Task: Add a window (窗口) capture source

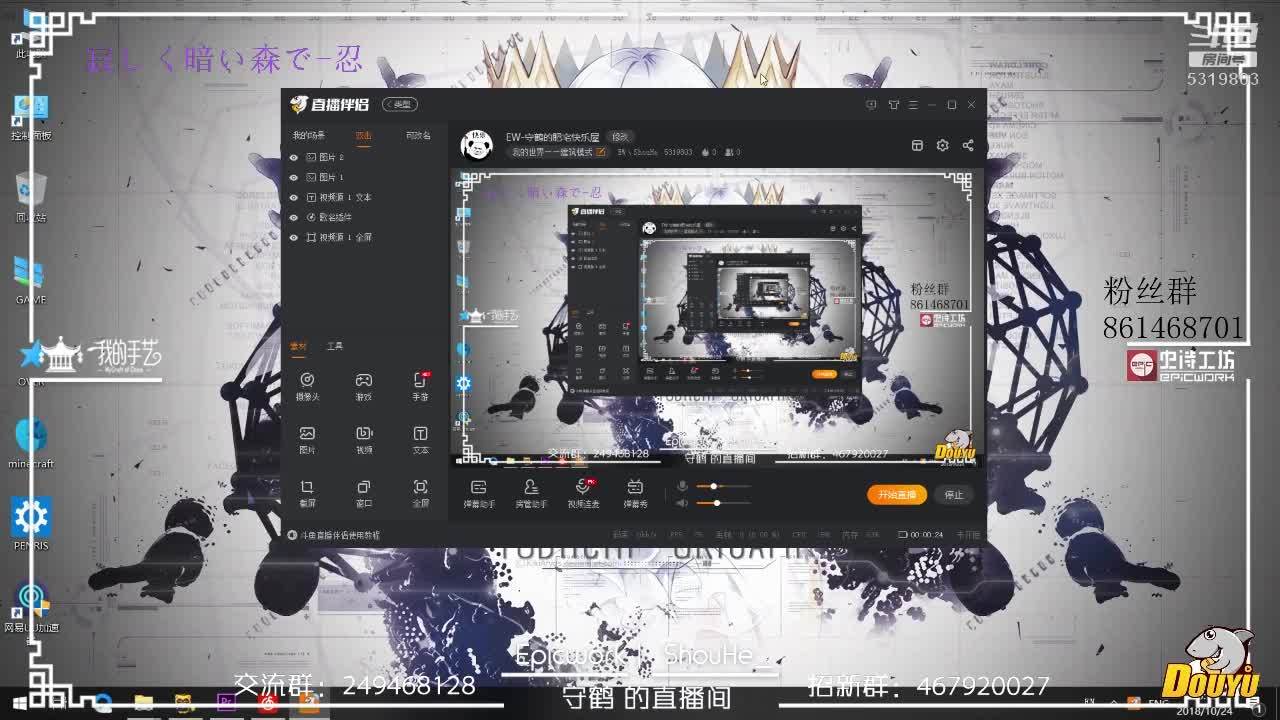Action: click(364, 492)
